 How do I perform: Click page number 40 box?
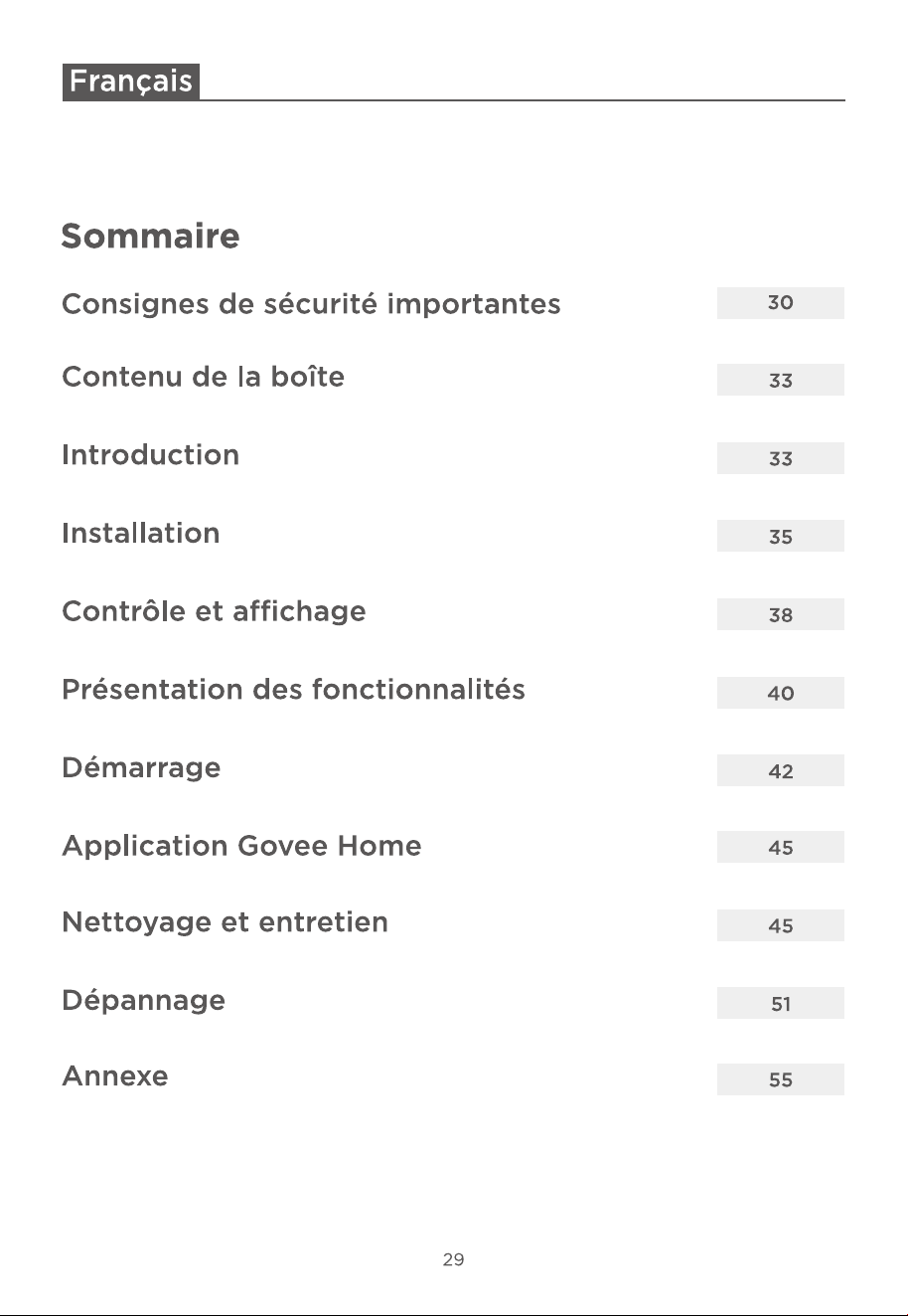tap(781, 693)
